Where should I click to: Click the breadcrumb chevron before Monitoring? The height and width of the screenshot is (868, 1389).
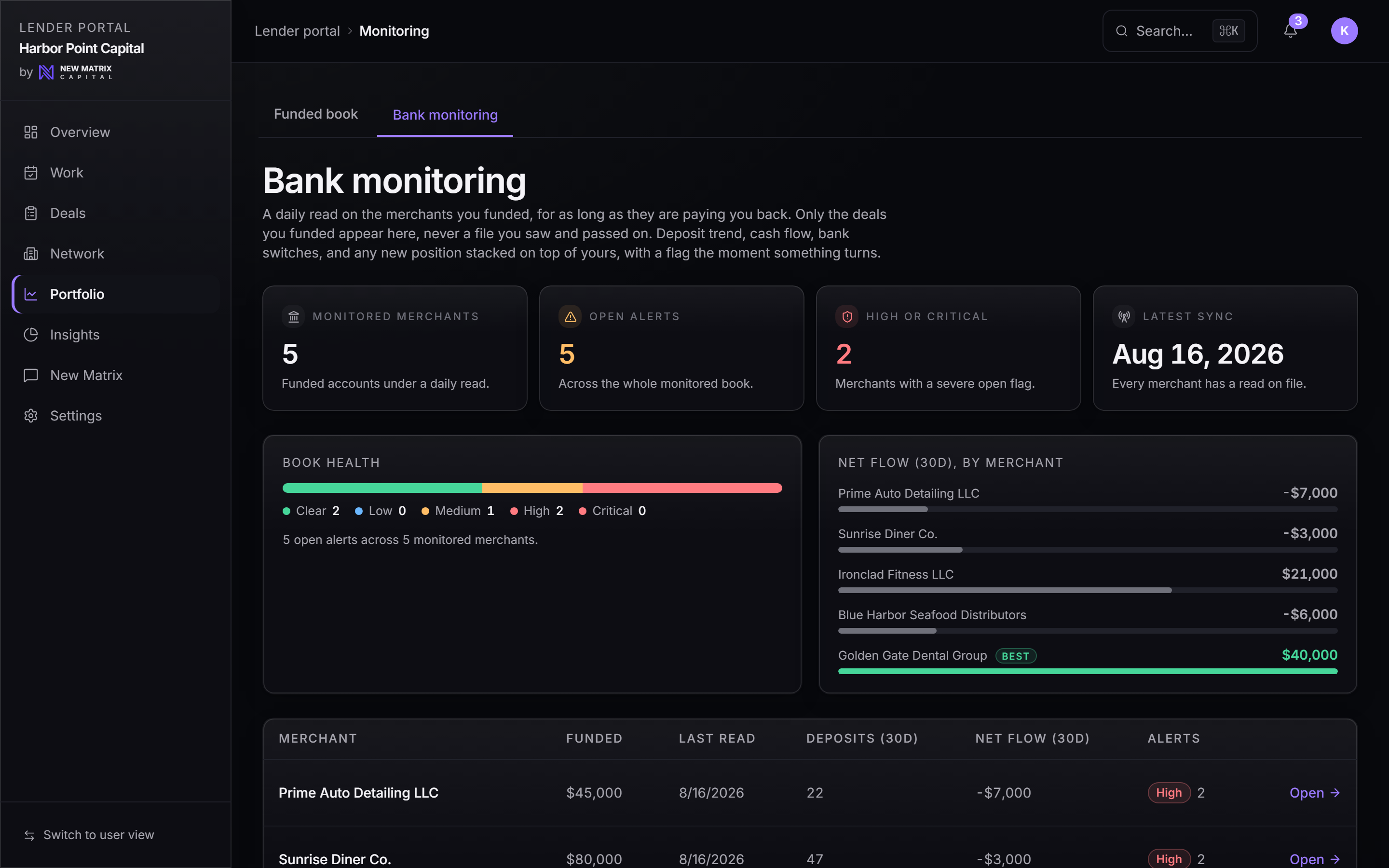(350, 31)
